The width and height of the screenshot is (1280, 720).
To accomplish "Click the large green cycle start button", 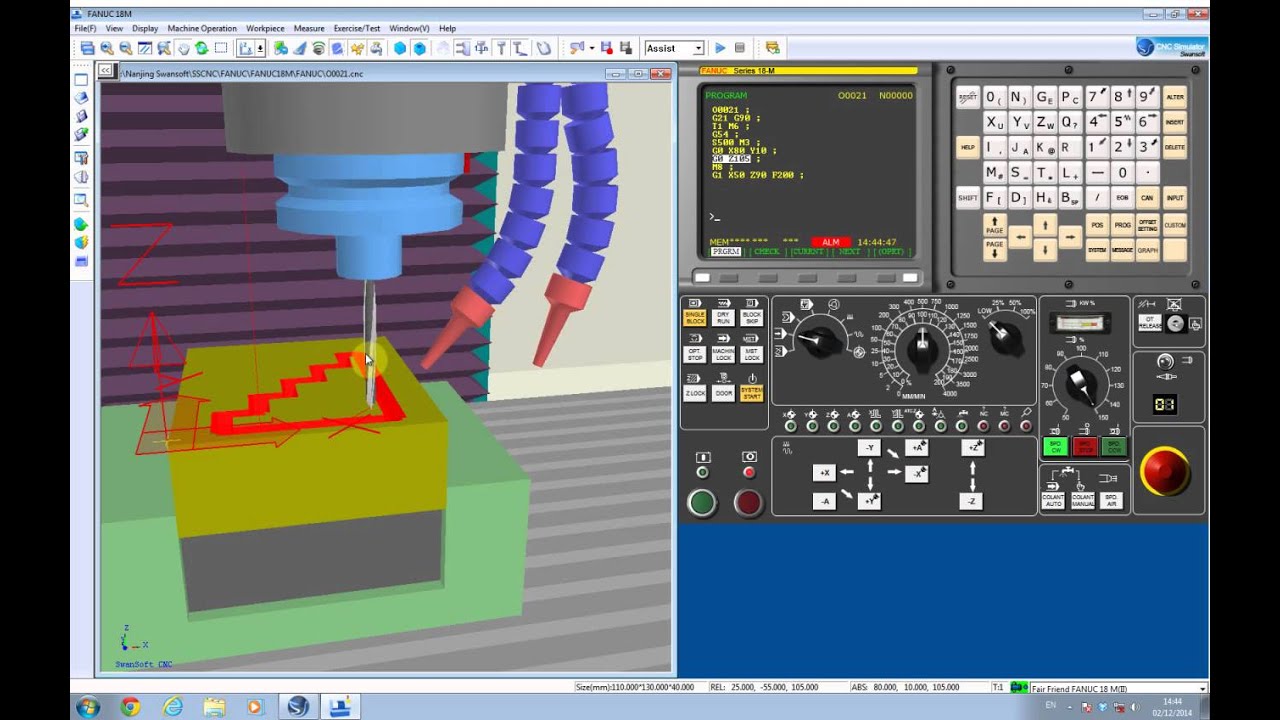I will click(x=702, y=502).
